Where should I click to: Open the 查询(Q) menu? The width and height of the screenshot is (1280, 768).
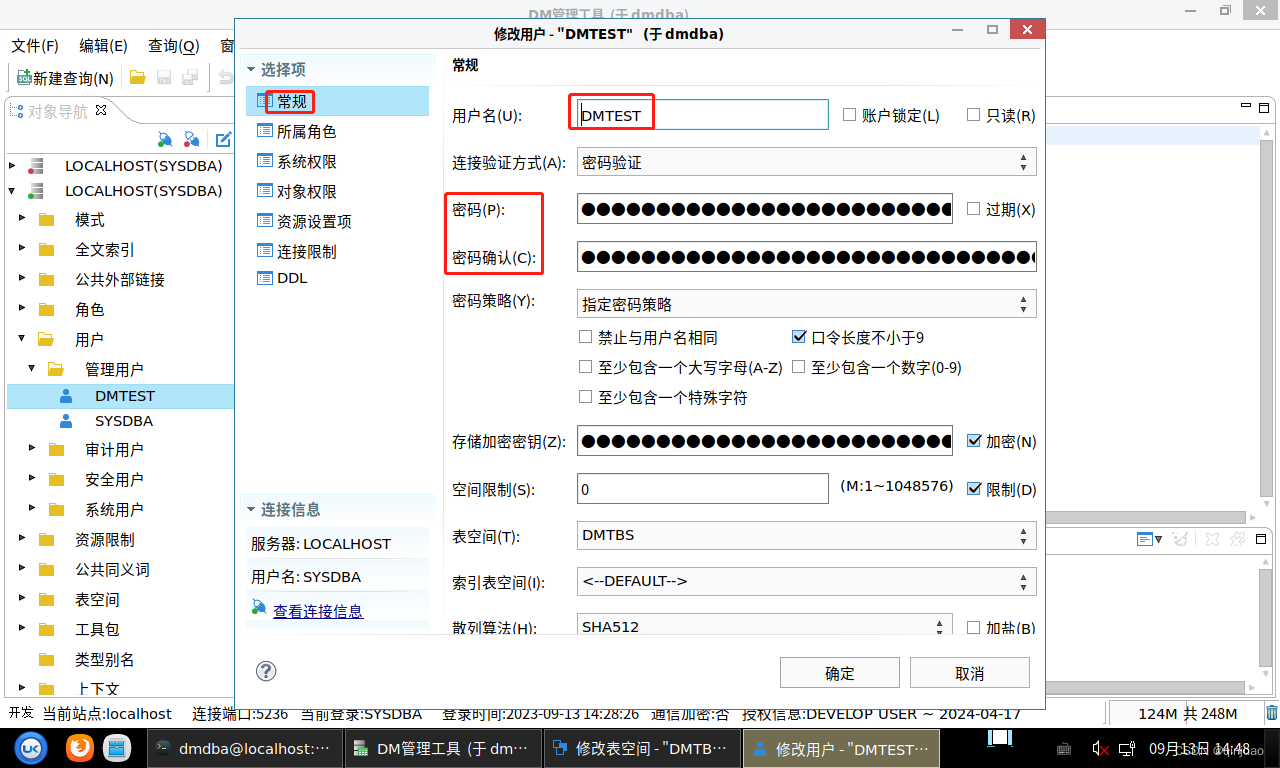(x=174, y=46)
